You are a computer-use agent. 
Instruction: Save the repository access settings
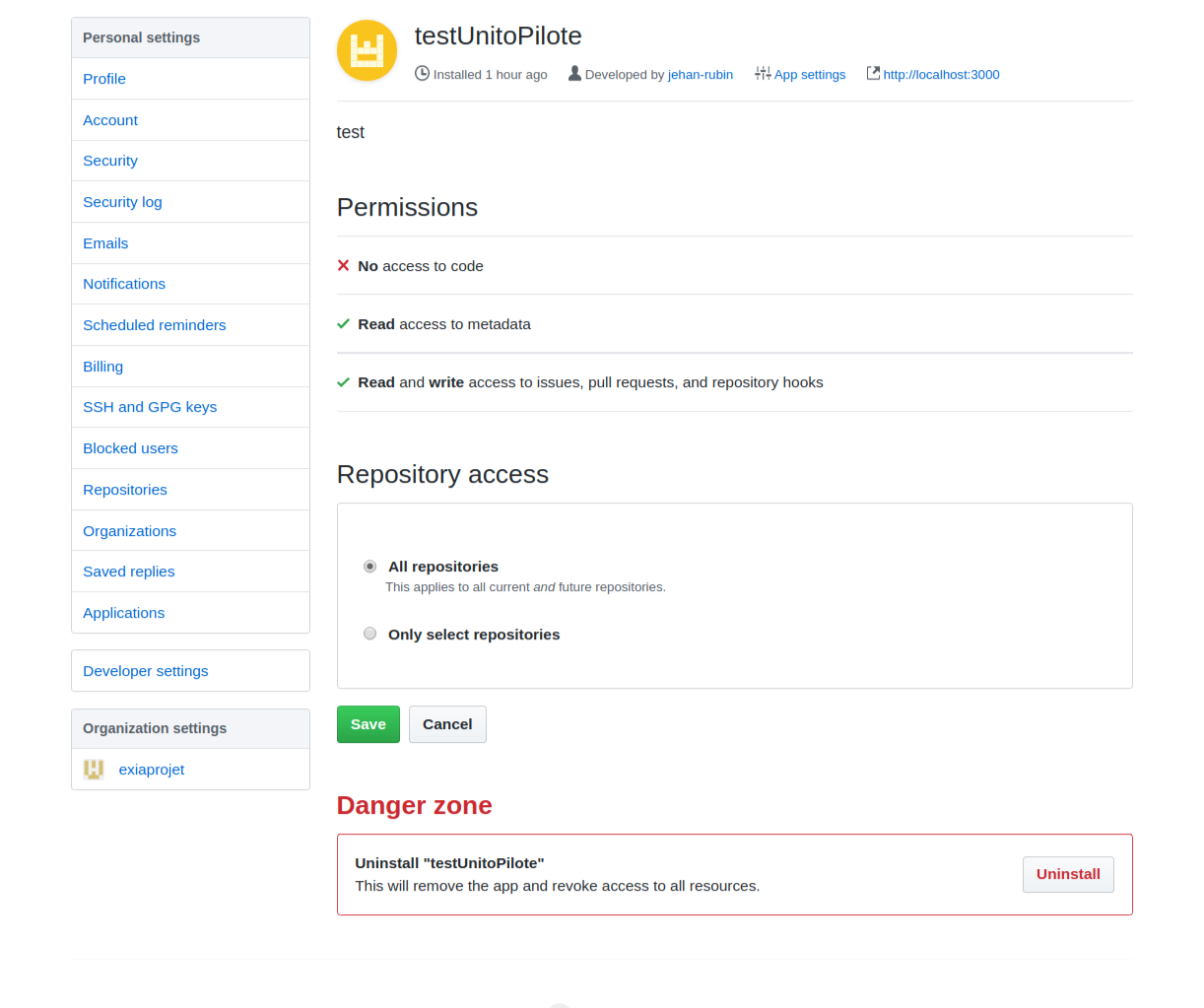tap(368, 724)
